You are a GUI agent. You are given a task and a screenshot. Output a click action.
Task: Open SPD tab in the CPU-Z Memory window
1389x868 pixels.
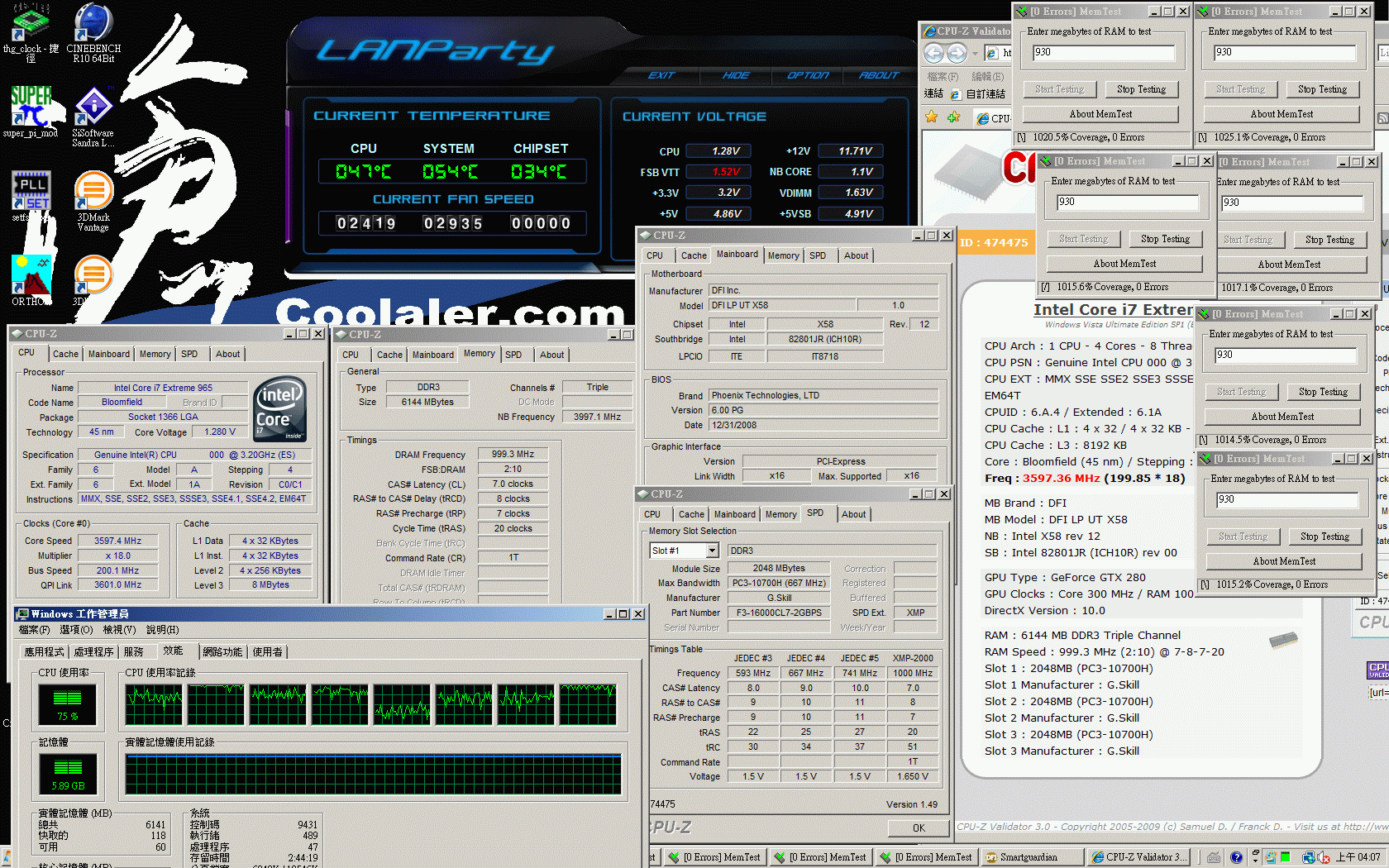(513, 355)
